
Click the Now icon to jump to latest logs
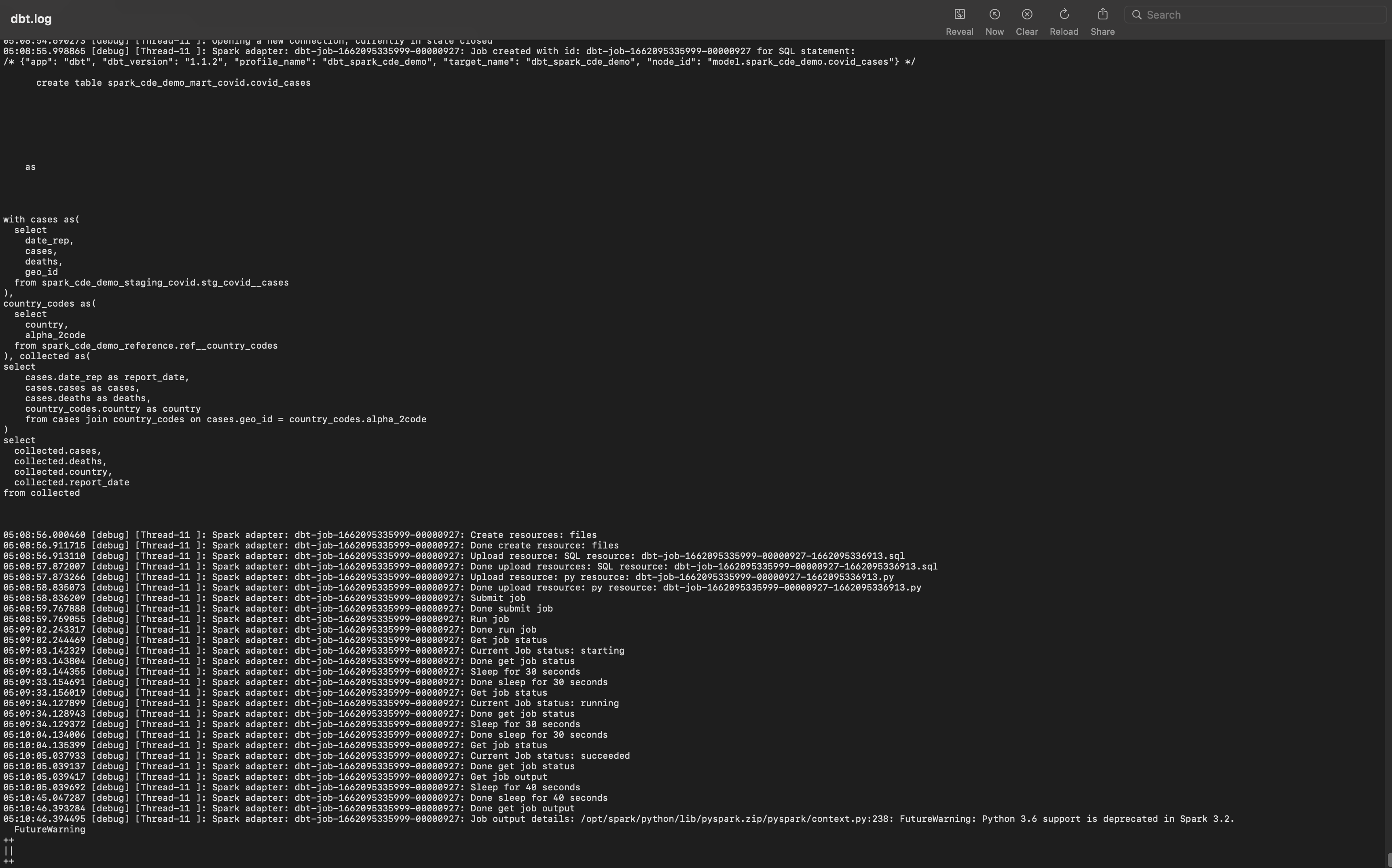click(x=994, y=14)
